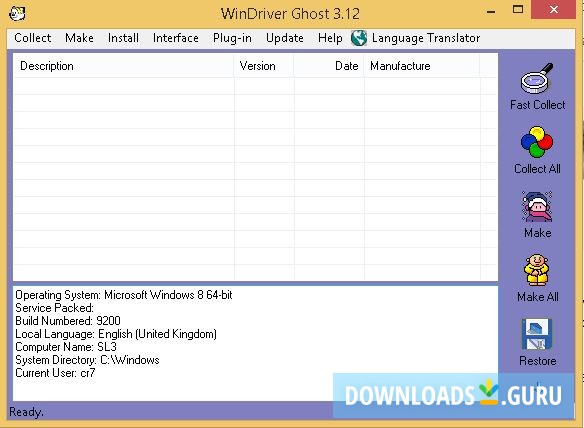Sort by the Description column header
584x428 pixels.
click(x=124, y=66)
